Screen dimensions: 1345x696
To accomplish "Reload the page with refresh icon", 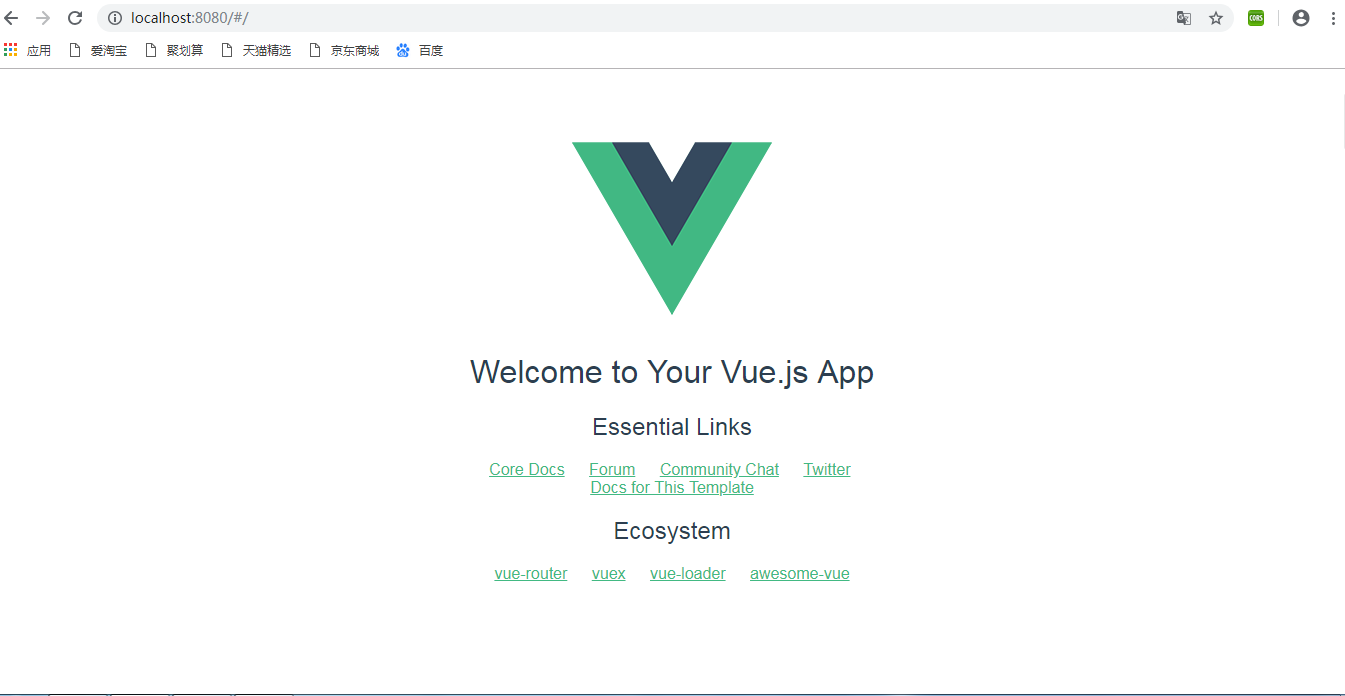I will [75, 18].
